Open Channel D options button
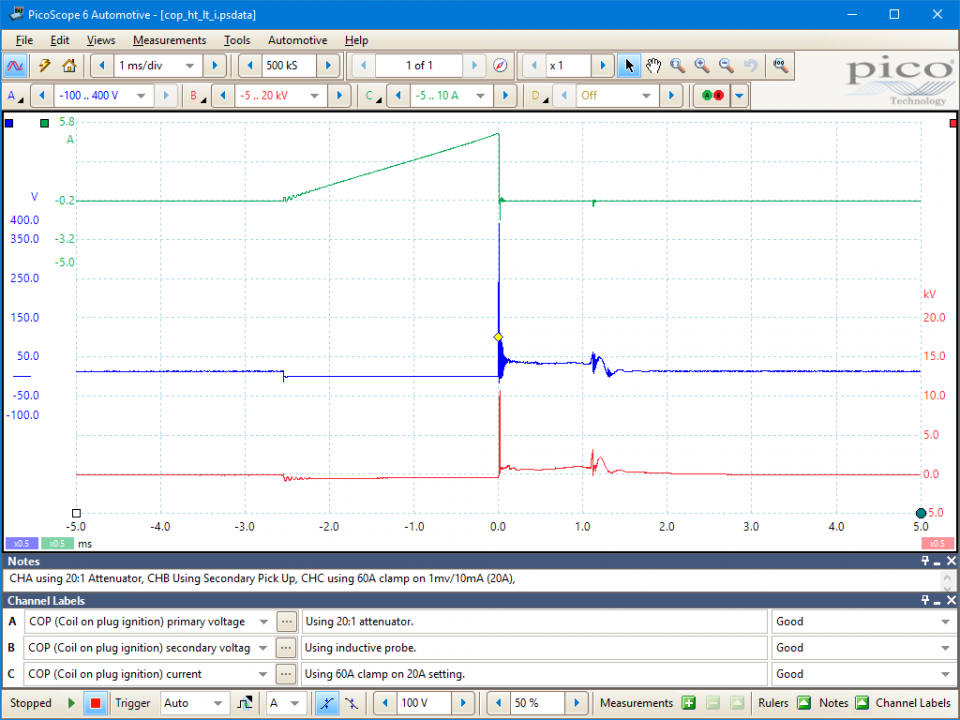This screenshot has height=720, width=960. (x=539, y=96)
